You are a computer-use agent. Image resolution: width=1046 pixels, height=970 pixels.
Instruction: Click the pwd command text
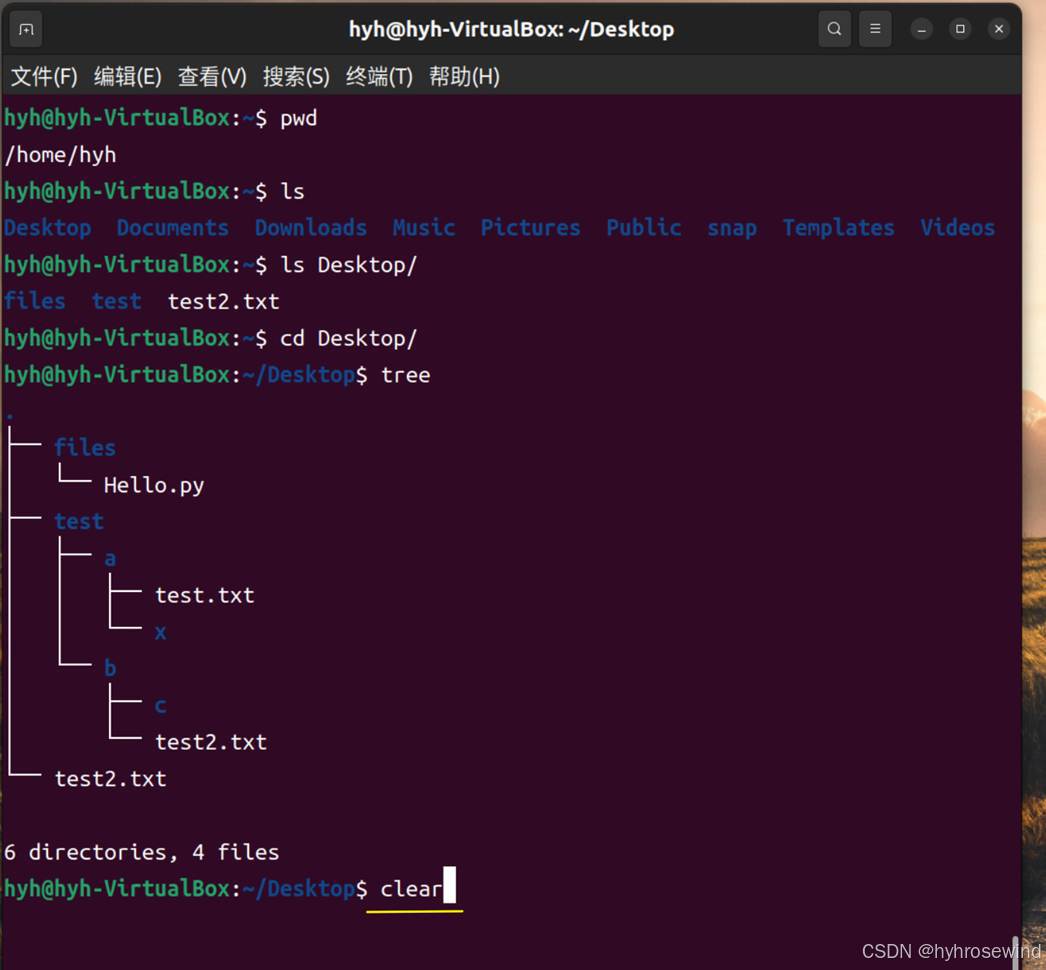[299, 119]
